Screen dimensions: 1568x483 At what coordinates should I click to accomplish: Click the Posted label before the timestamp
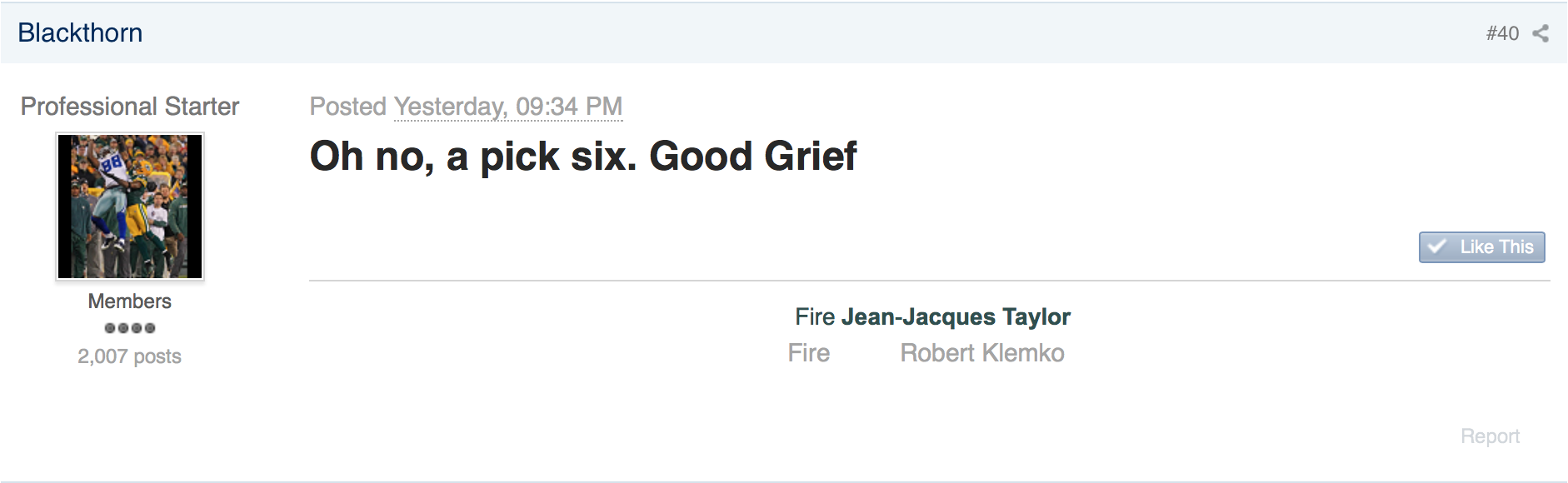point(348,107)
